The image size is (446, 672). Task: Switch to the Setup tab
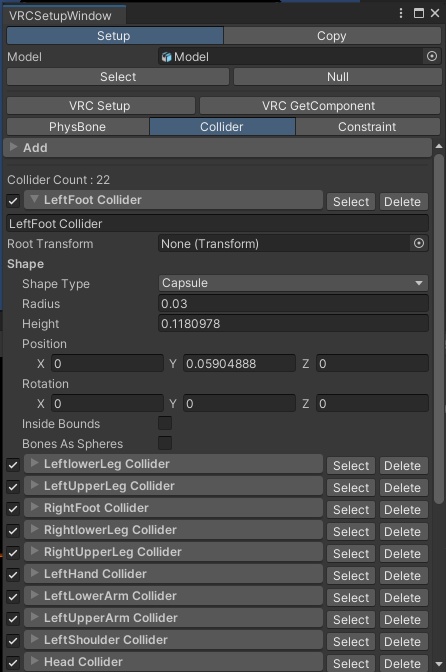pyautogui.click(x=115, y=36)
